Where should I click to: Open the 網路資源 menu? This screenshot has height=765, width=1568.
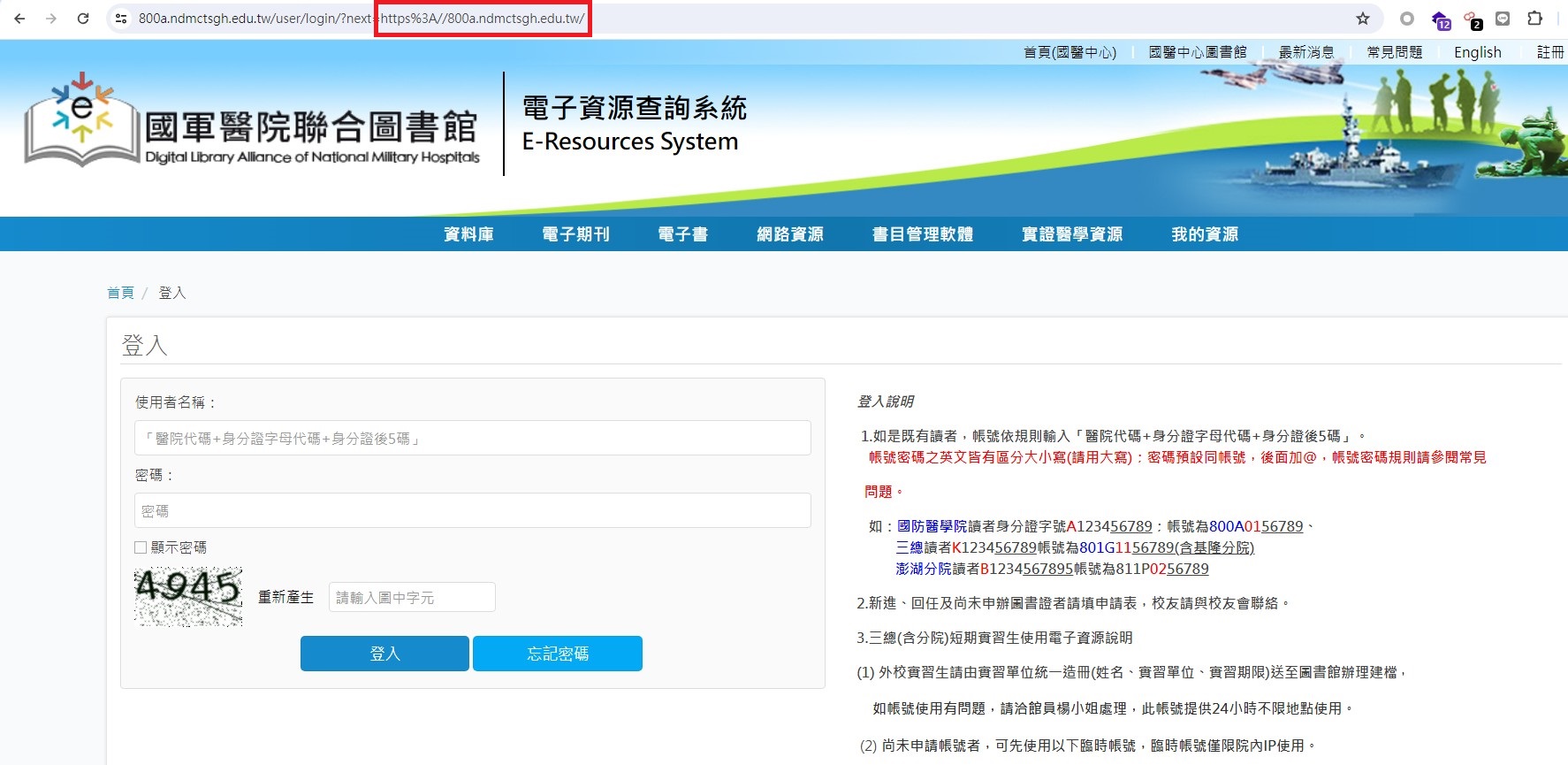[x=790, y=234]
